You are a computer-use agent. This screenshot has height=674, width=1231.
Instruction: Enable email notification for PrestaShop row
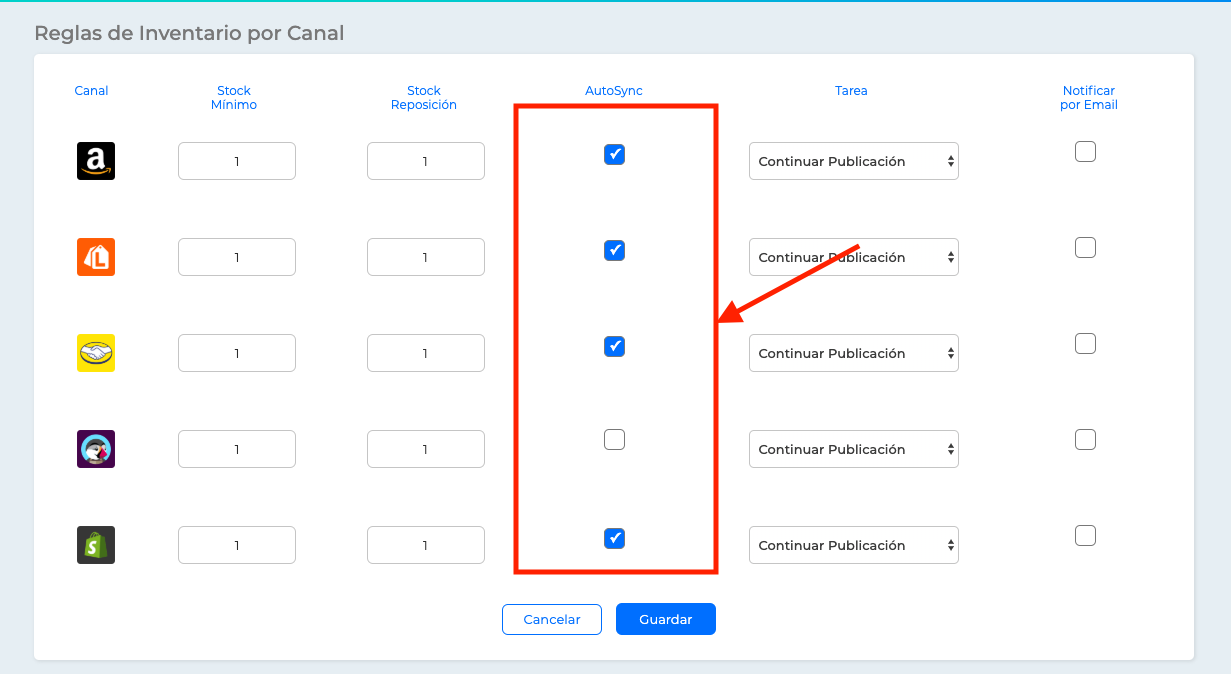tap(1085, 439)
